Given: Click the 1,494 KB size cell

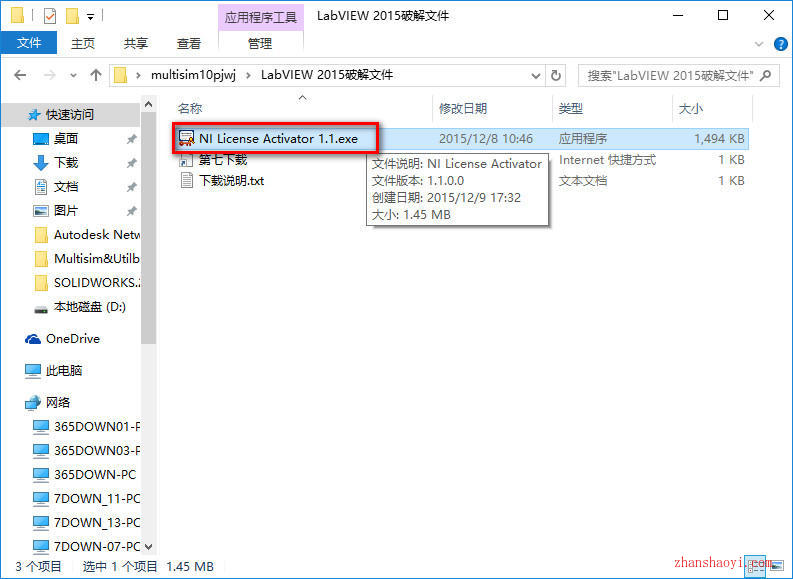Looking at the screenshot, I should (x=719, y=139).
